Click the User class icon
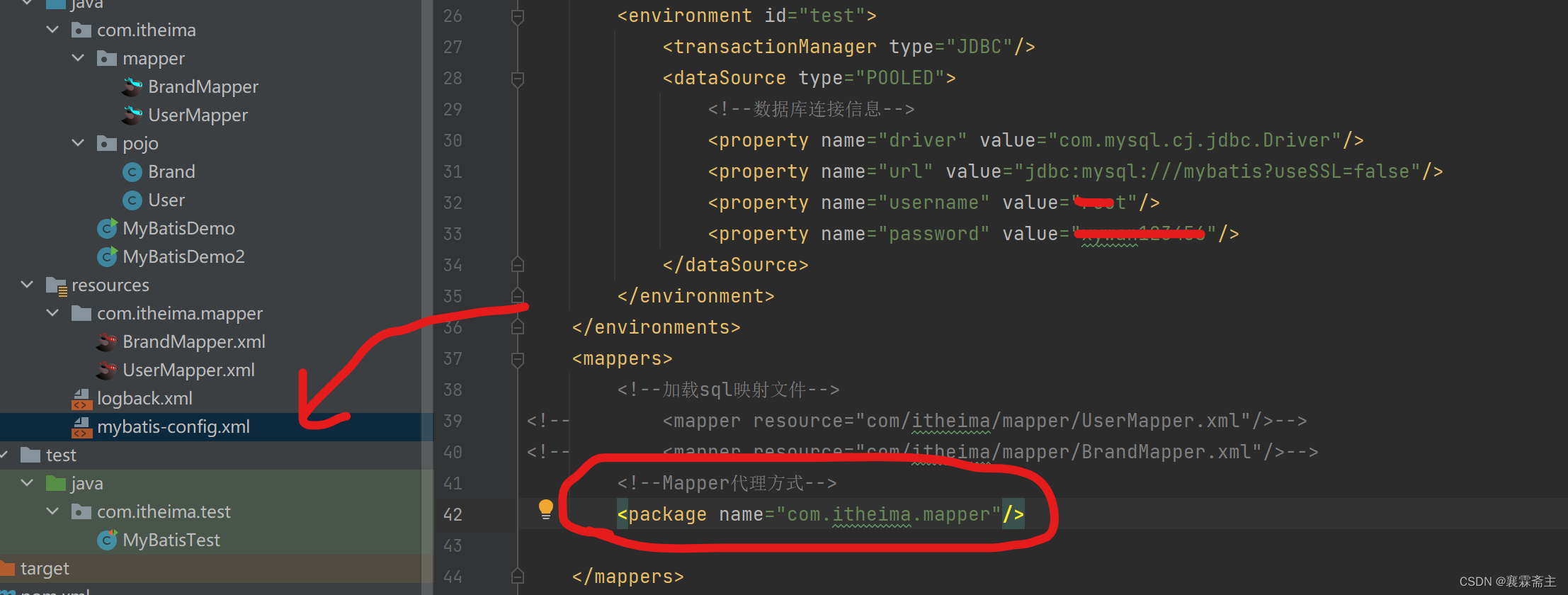This screenshot has height=595, width=1568. point(132,200)
